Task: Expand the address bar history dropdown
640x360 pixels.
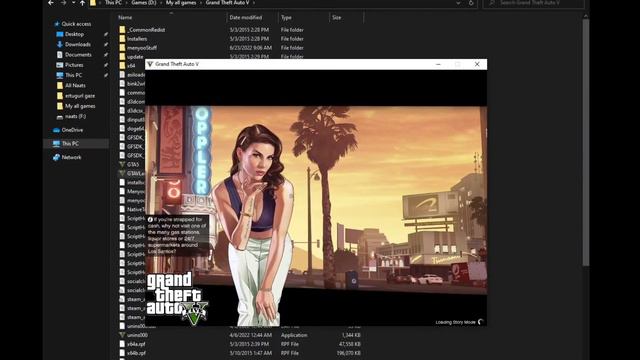Action: pyautogui.click(x=458, y=3)
